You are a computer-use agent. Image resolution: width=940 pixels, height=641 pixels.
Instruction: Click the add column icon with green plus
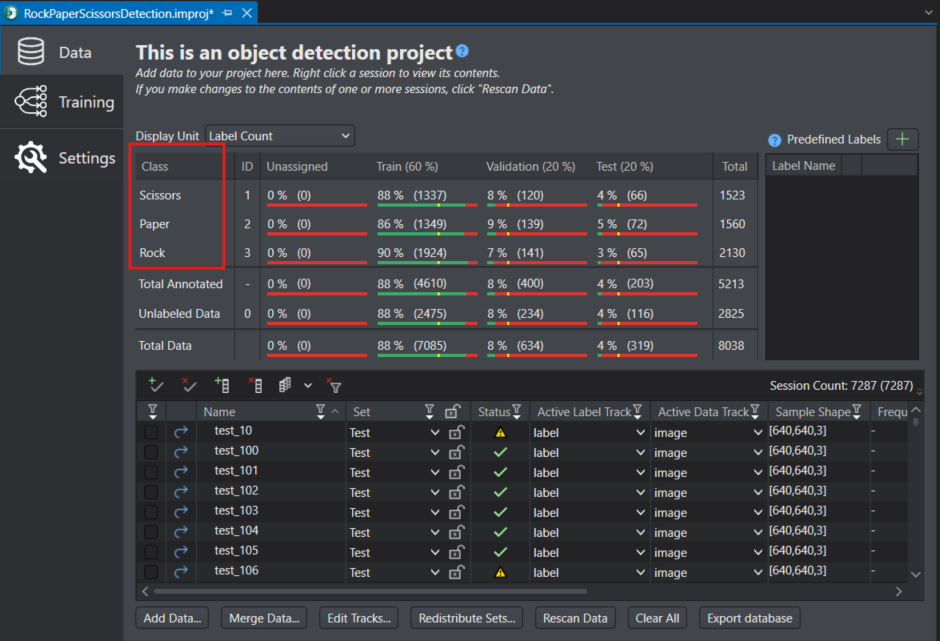[222, 385]
